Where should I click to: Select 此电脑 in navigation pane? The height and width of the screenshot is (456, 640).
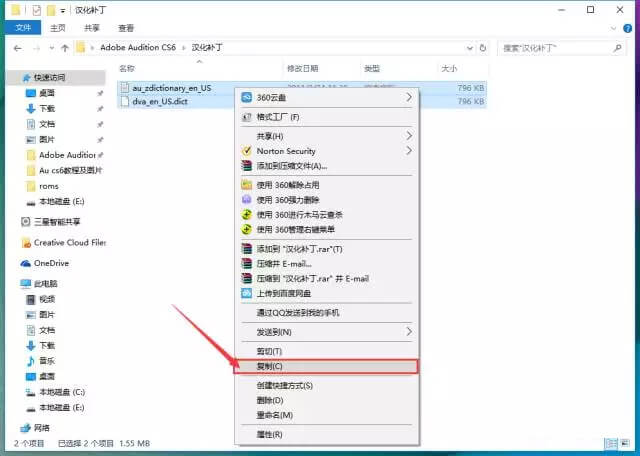(45, 283)
